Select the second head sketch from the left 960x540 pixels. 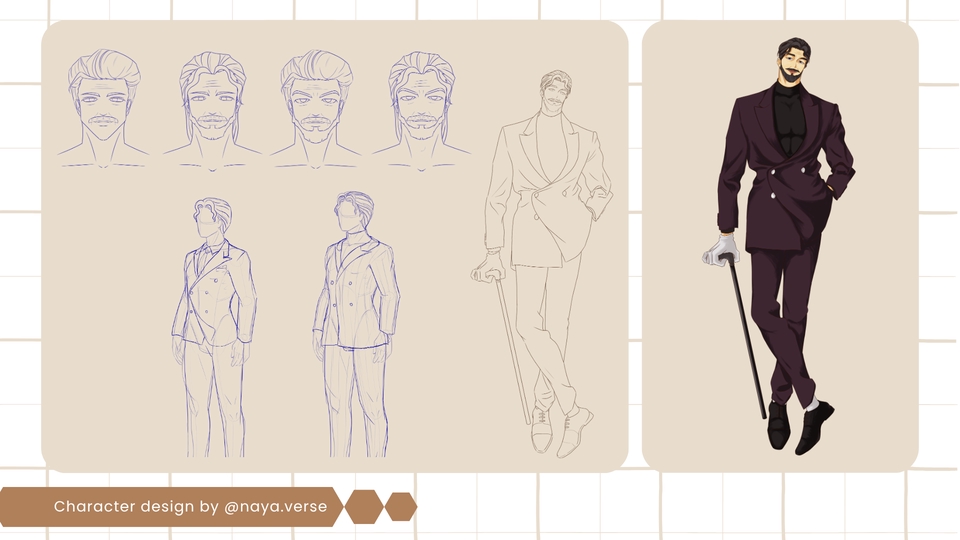point(212,110)
